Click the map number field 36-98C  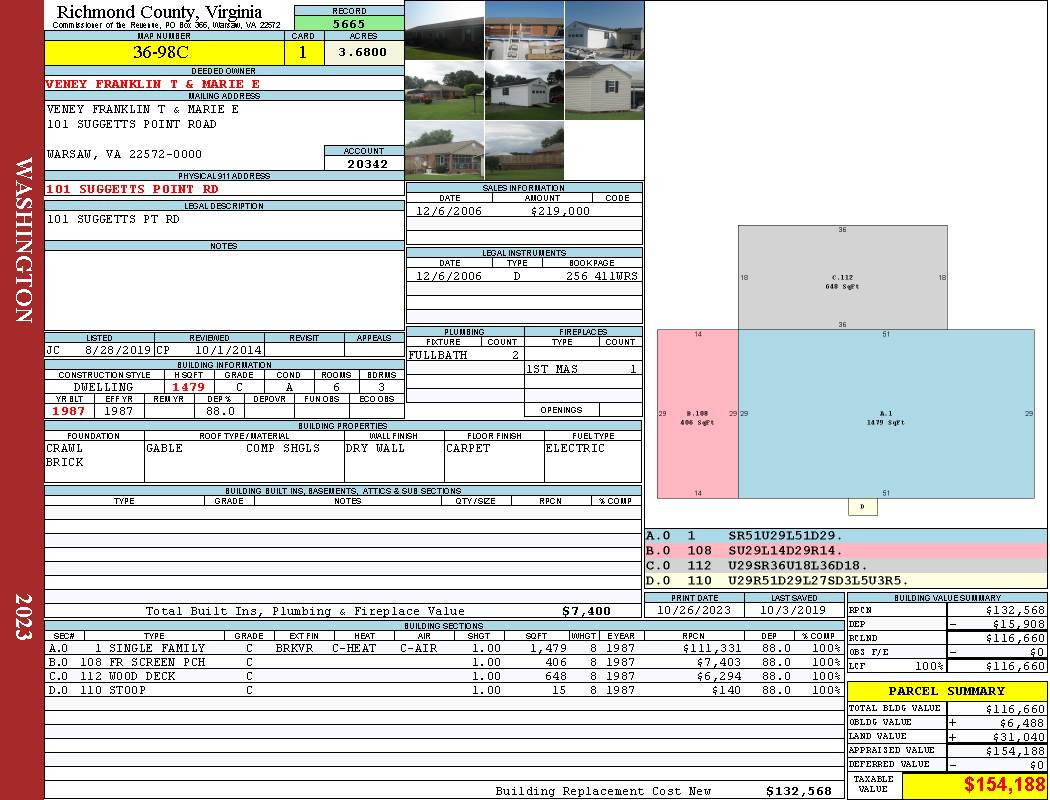click(x=164, y=52)
